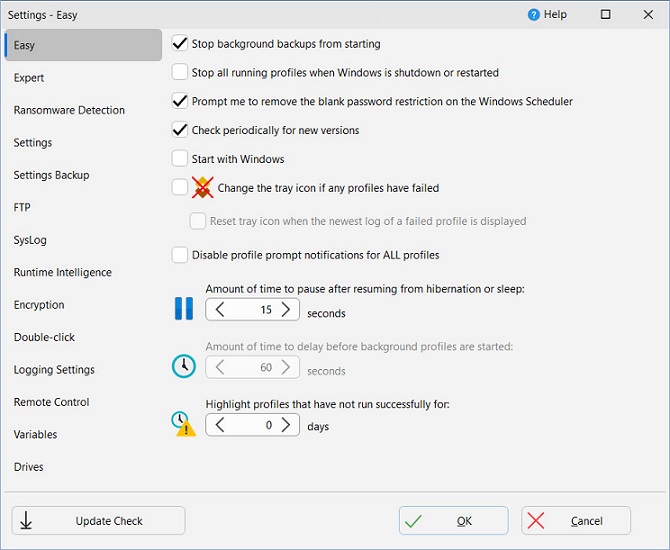Uncheck Check periodically for new versions
670x550 pixels.
[x=179, y=130]
